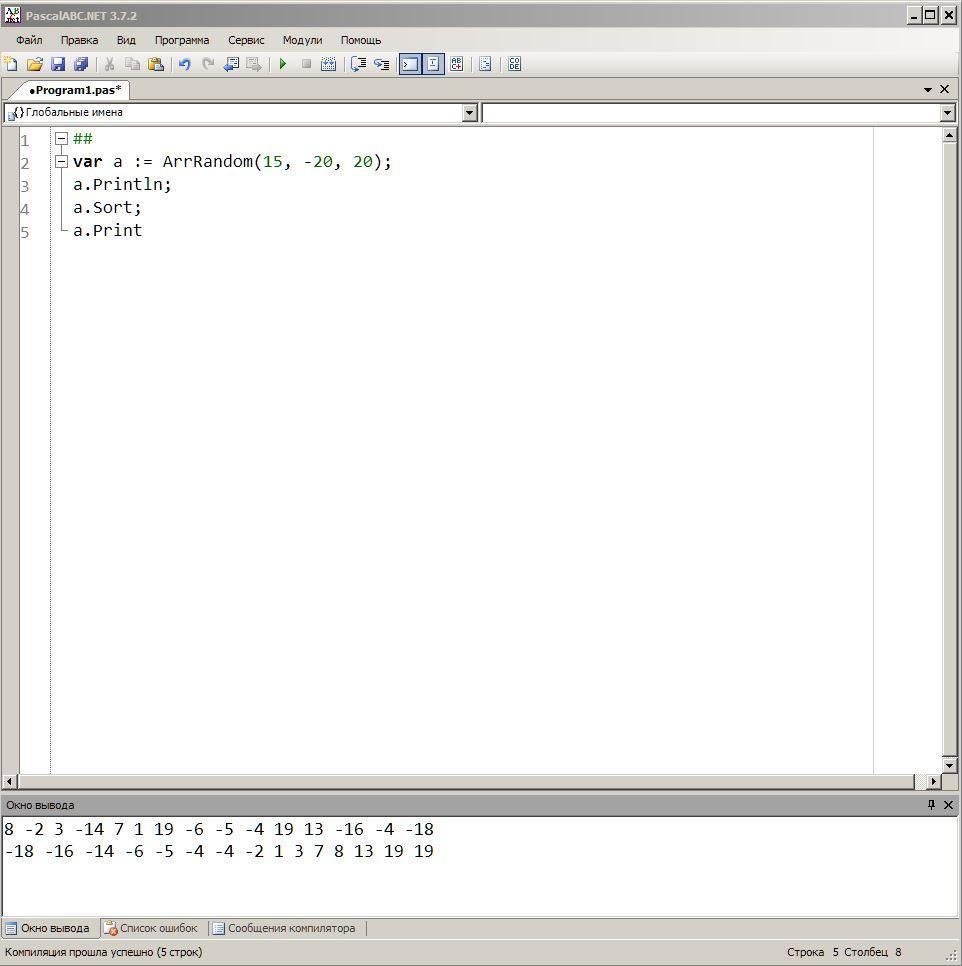962x966 pixels.
Task: Redo the edit with gray arrow icon
Action: (x=208, y=64)
